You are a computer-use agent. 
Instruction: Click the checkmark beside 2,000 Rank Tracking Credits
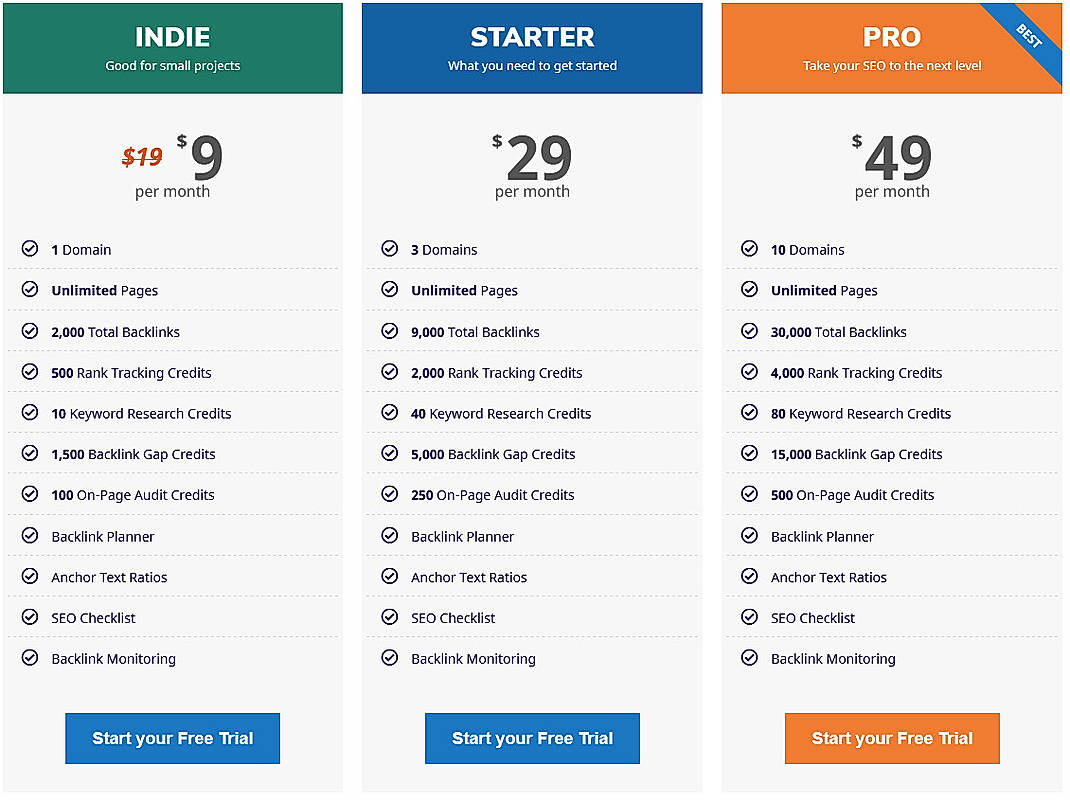(390, 372)
